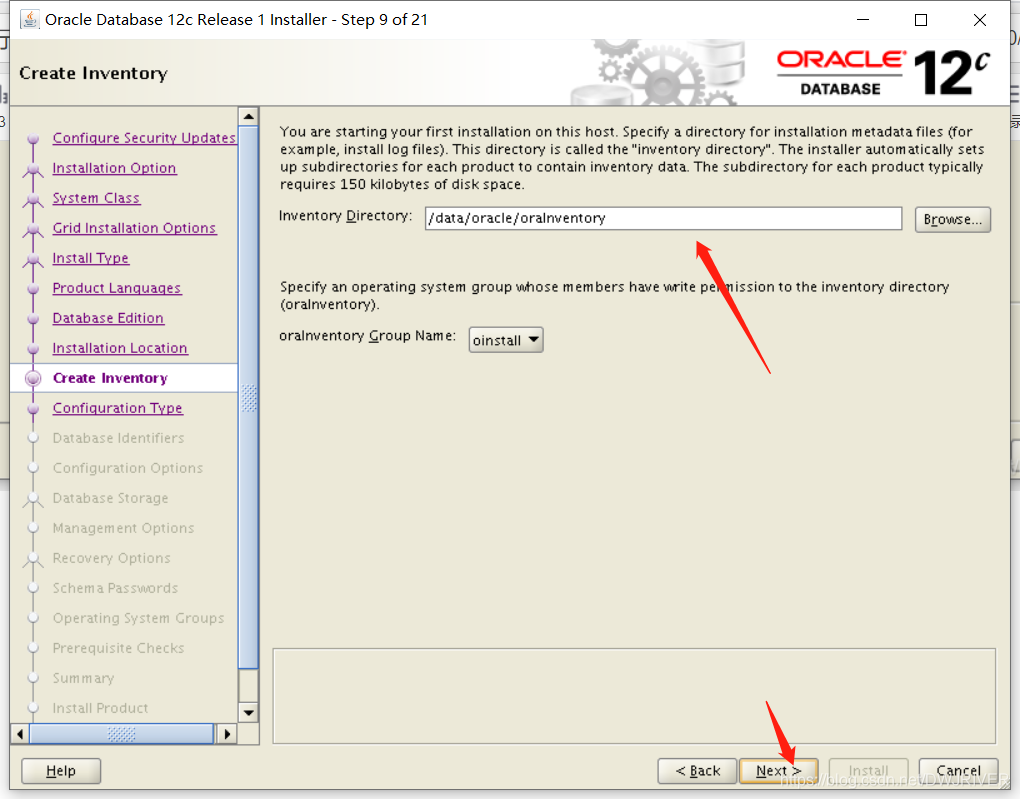
Task: Click the empty message area at bottom
Action: point(634,696)
